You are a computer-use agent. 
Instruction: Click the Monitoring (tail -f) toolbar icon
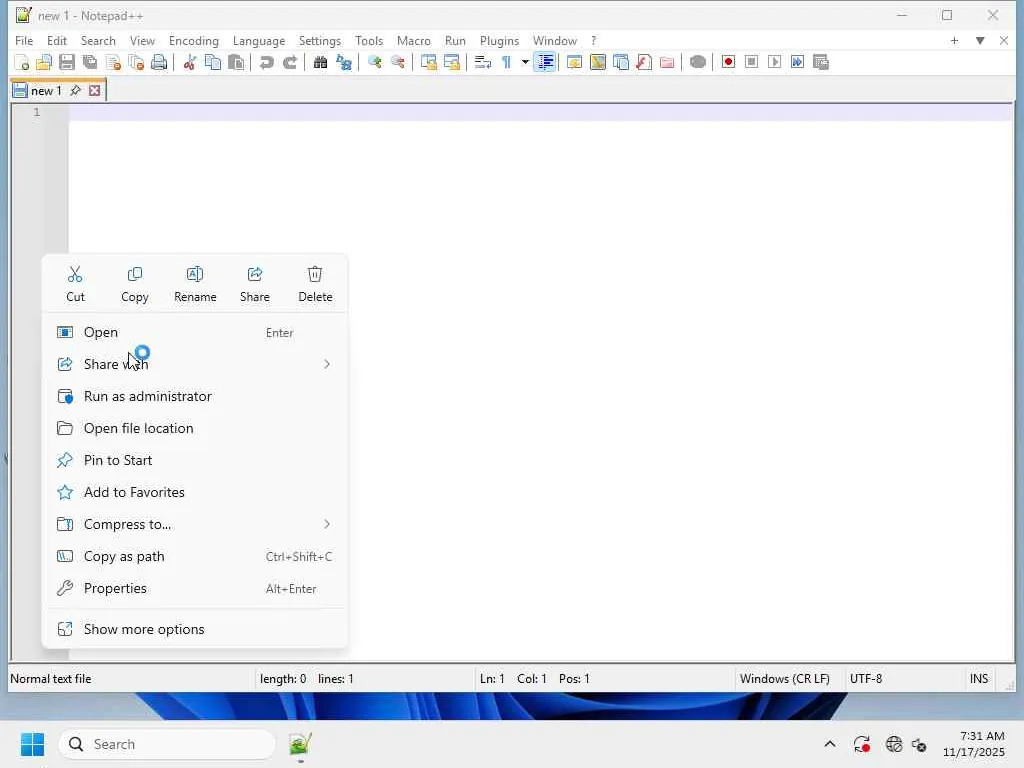[697, 63]
